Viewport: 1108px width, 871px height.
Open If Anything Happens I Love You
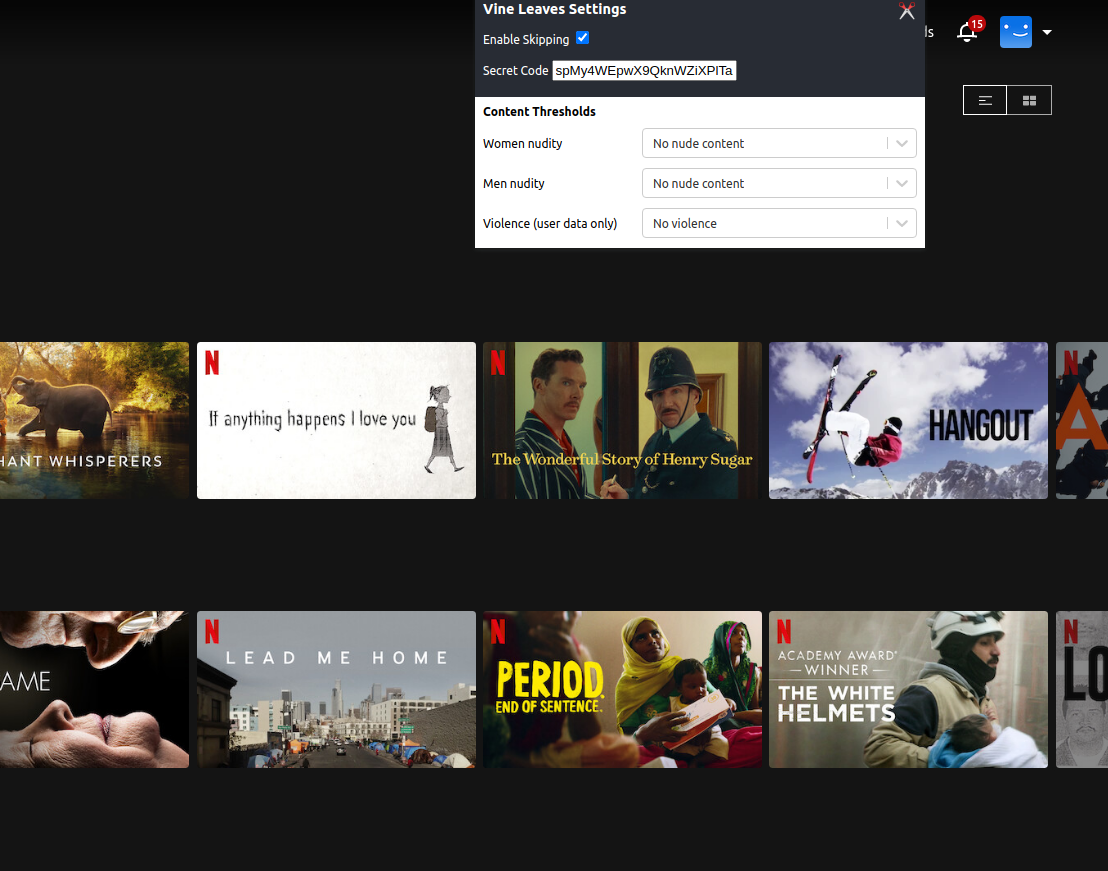(336, 420)
